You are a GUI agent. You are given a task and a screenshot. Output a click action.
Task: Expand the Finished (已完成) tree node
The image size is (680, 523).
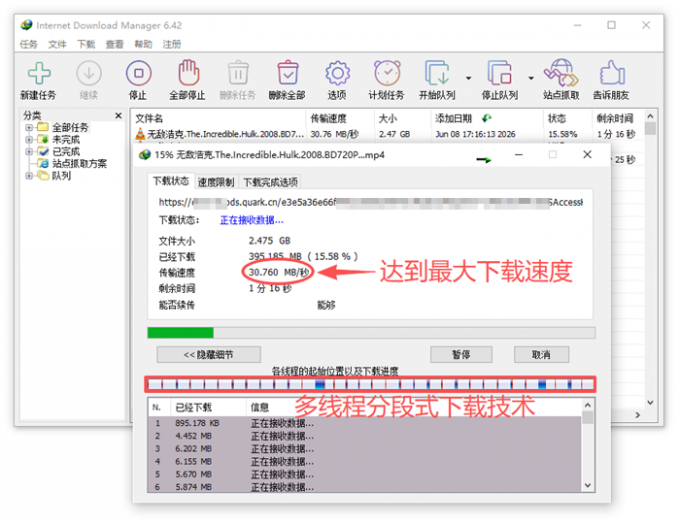pos(29,151)
